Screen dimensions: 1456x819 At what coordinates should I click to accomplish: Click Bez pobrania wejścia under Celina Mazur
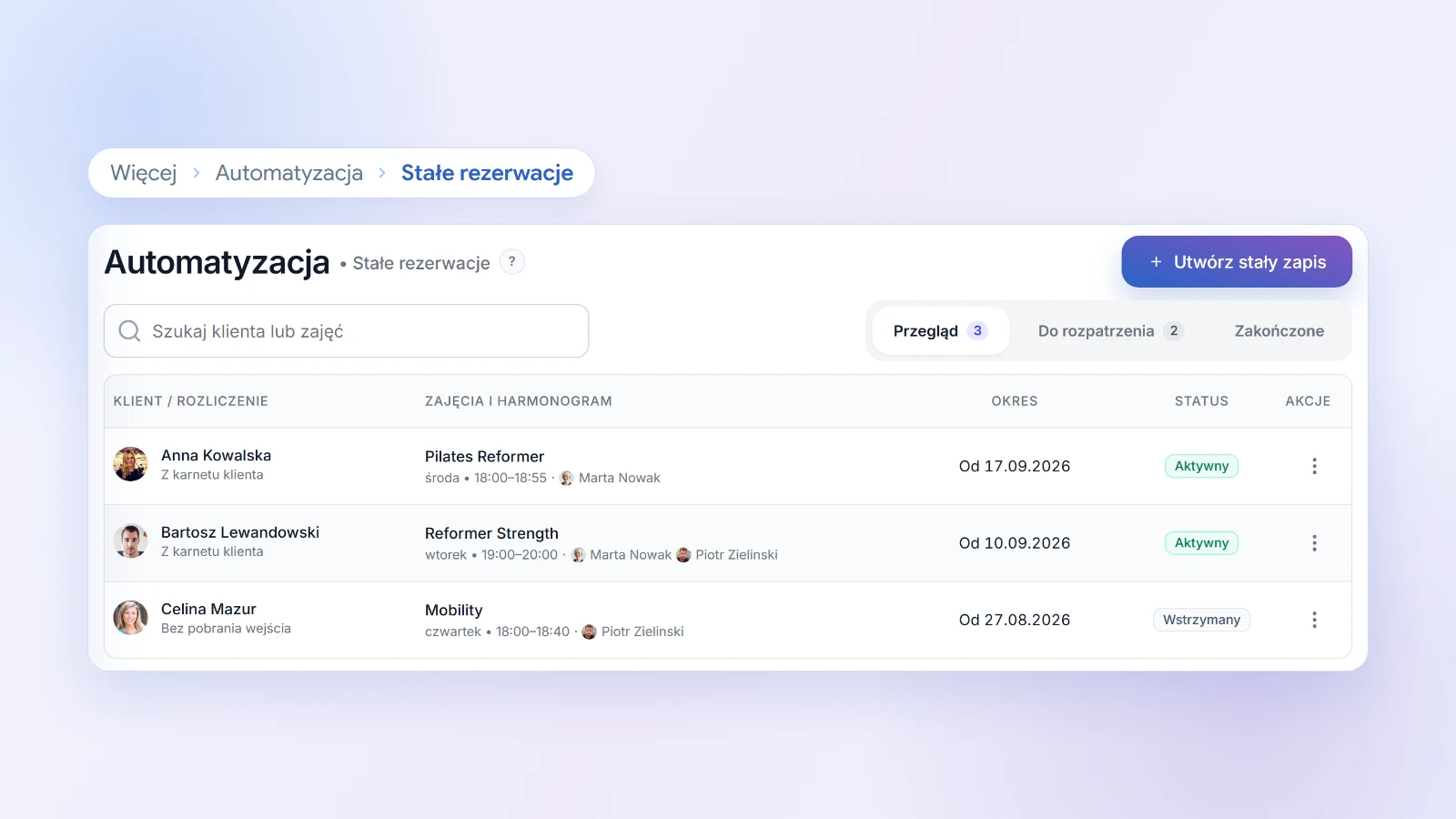point(226,629)
